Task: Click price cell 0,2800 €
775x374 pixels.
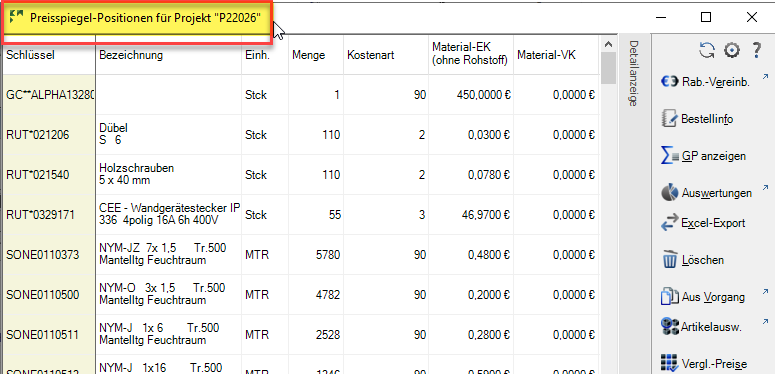Action: tap(471, 335)
